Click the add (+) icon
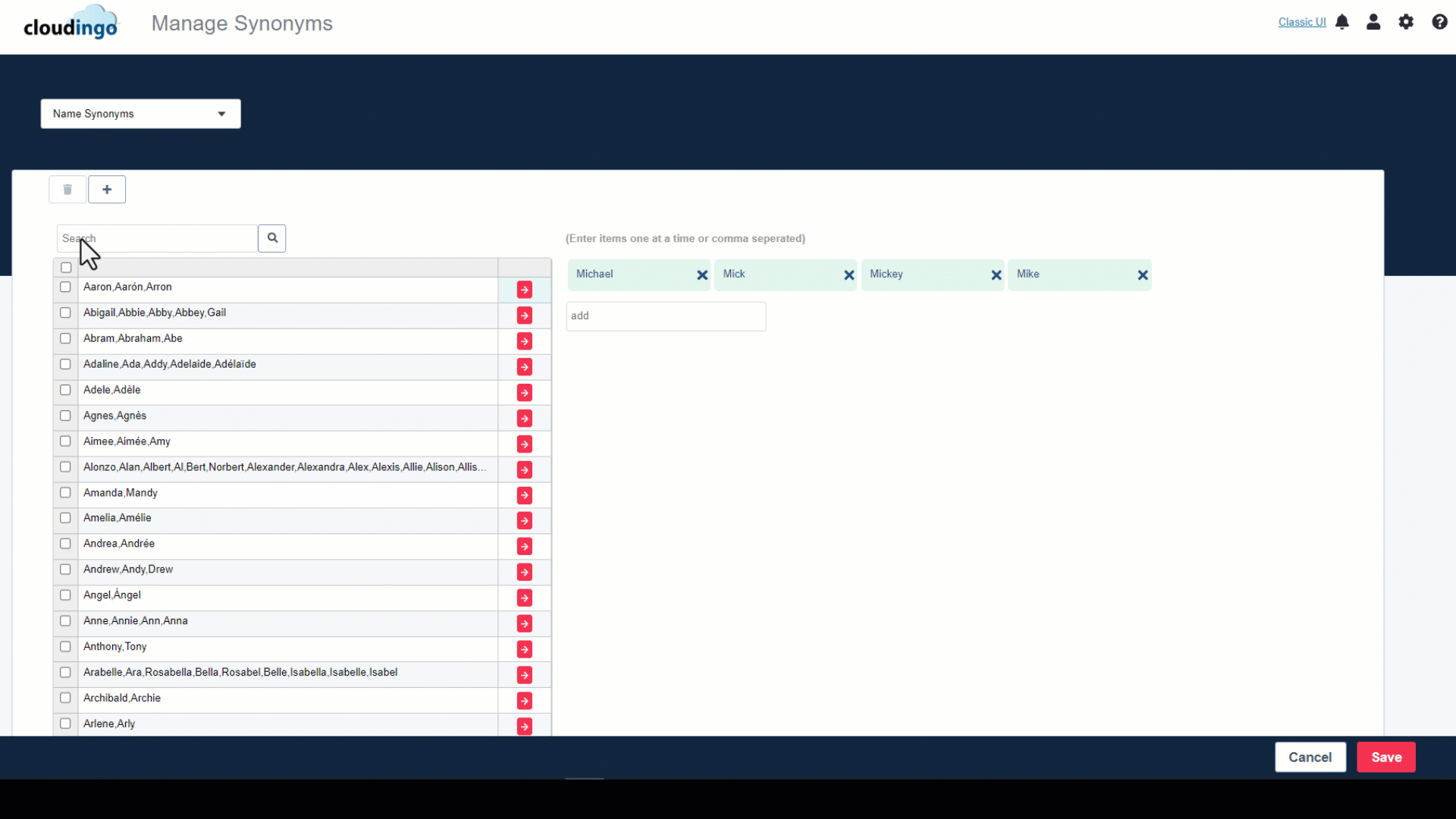This screenshot has width=1456, height=819. pos(107,189)
